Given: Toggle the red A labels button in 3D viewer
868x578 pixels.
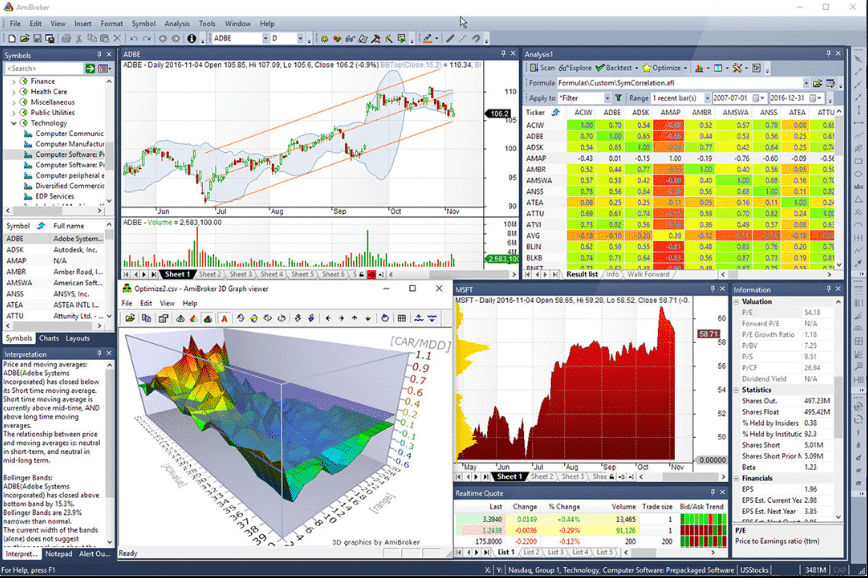Looking at the screenshot, I should [224, 318].
